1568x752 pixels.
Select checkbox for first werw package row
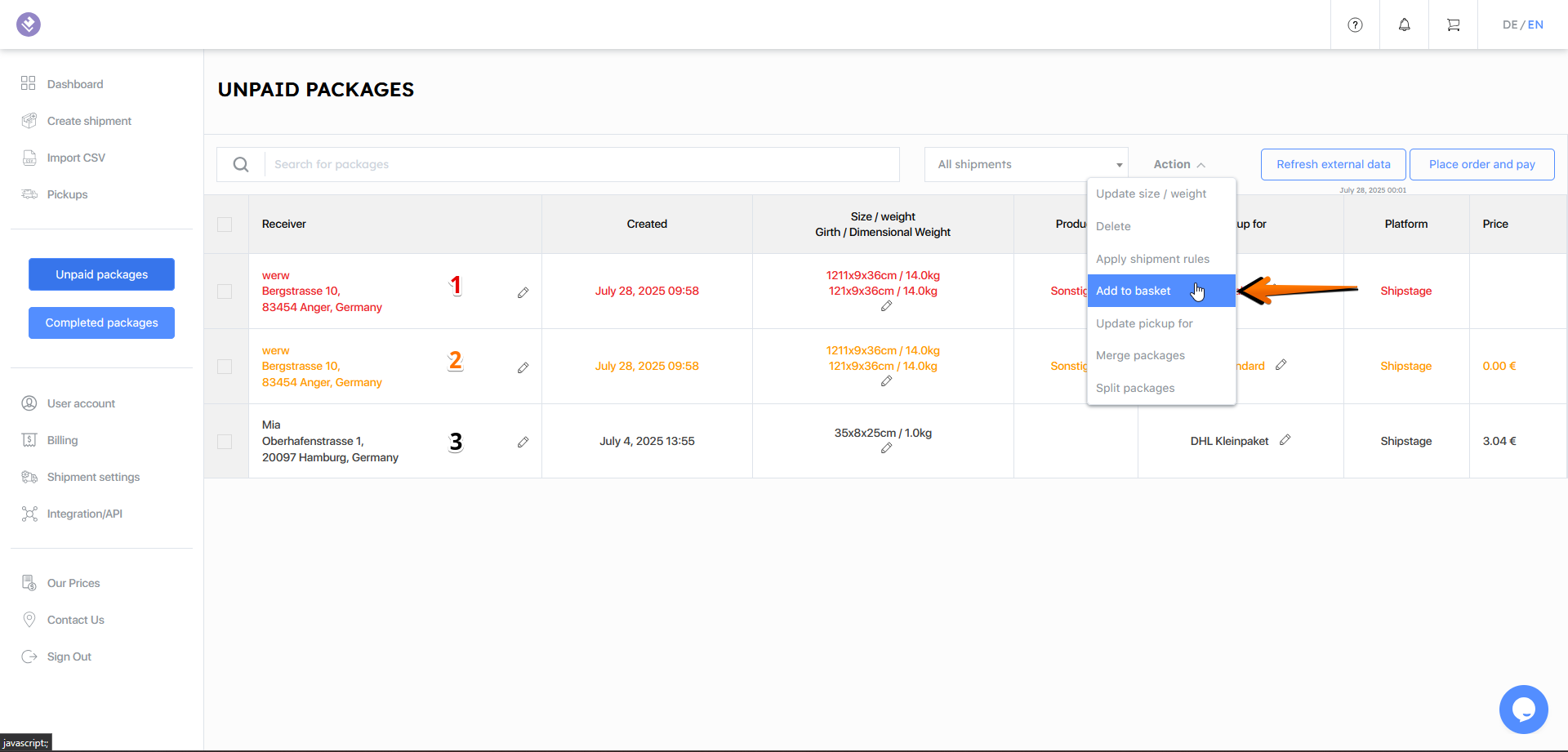pos(225,291)
